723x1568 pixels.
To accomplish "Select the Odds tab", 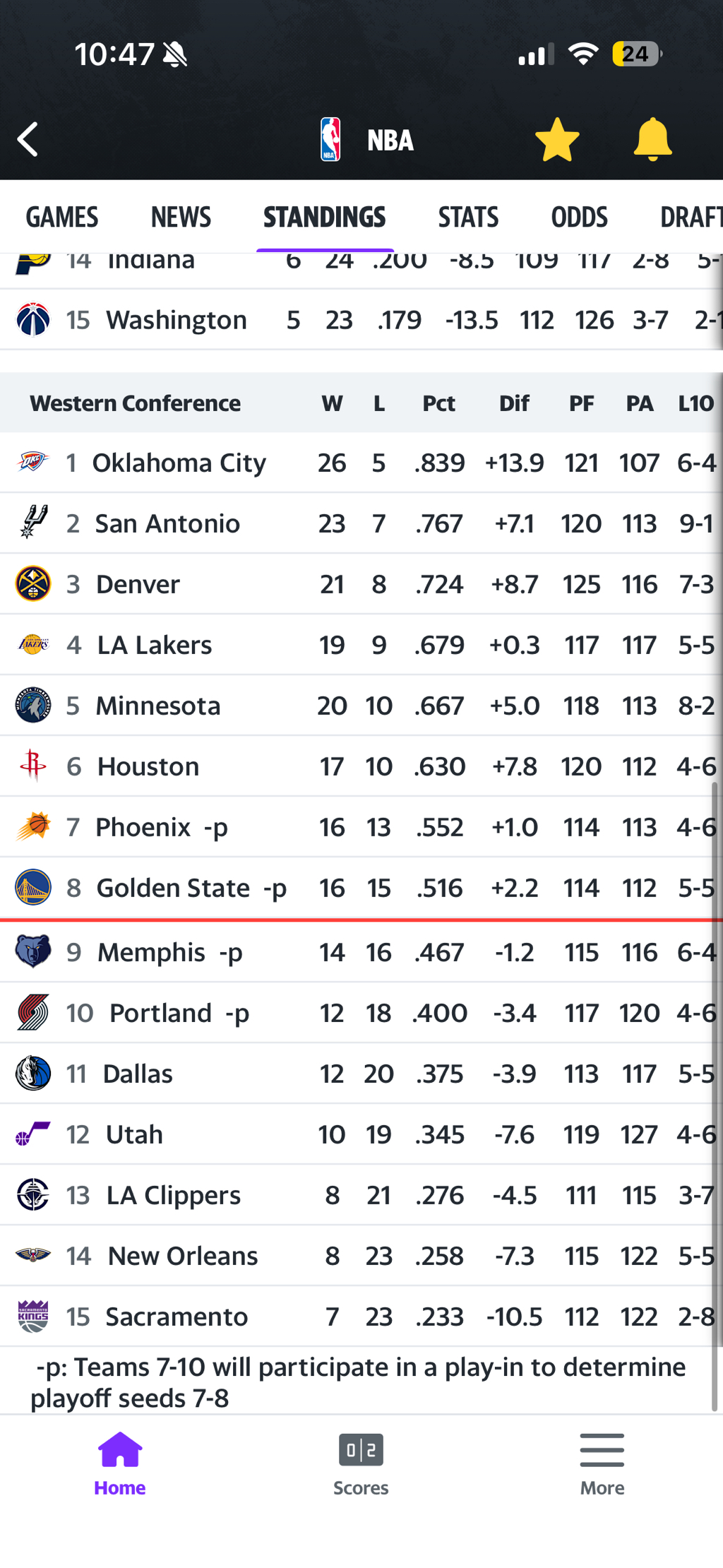I will (579, 217).
